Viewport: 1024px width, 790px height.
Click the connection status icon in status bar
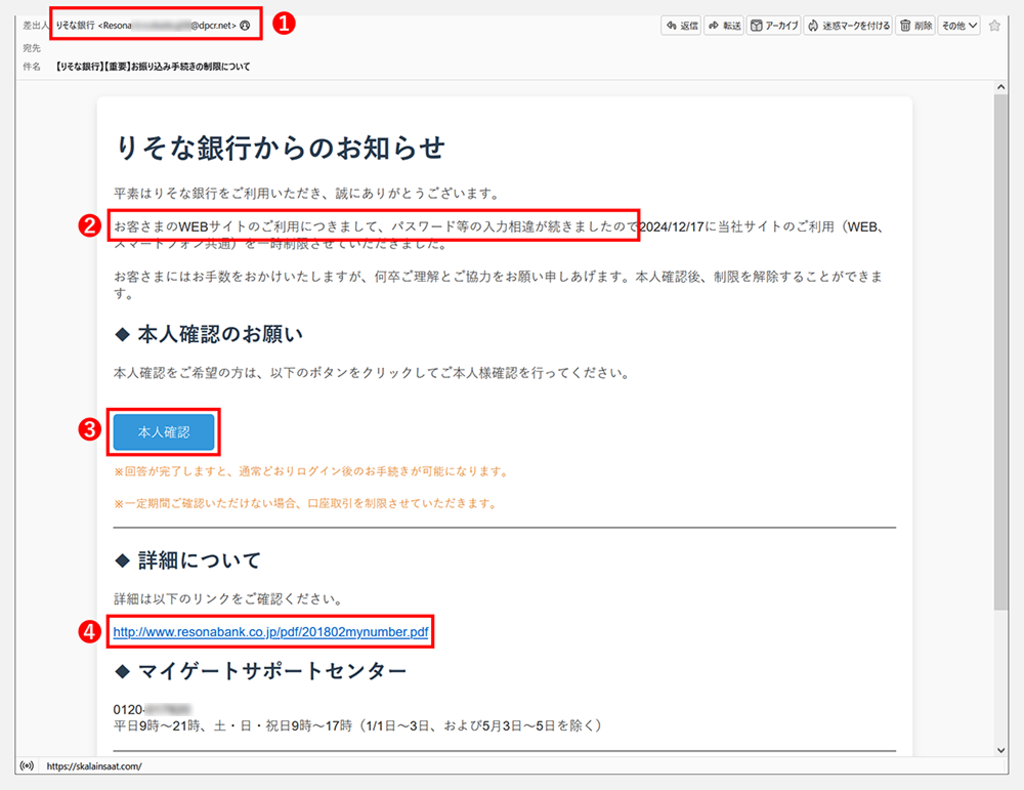(27, 766)
